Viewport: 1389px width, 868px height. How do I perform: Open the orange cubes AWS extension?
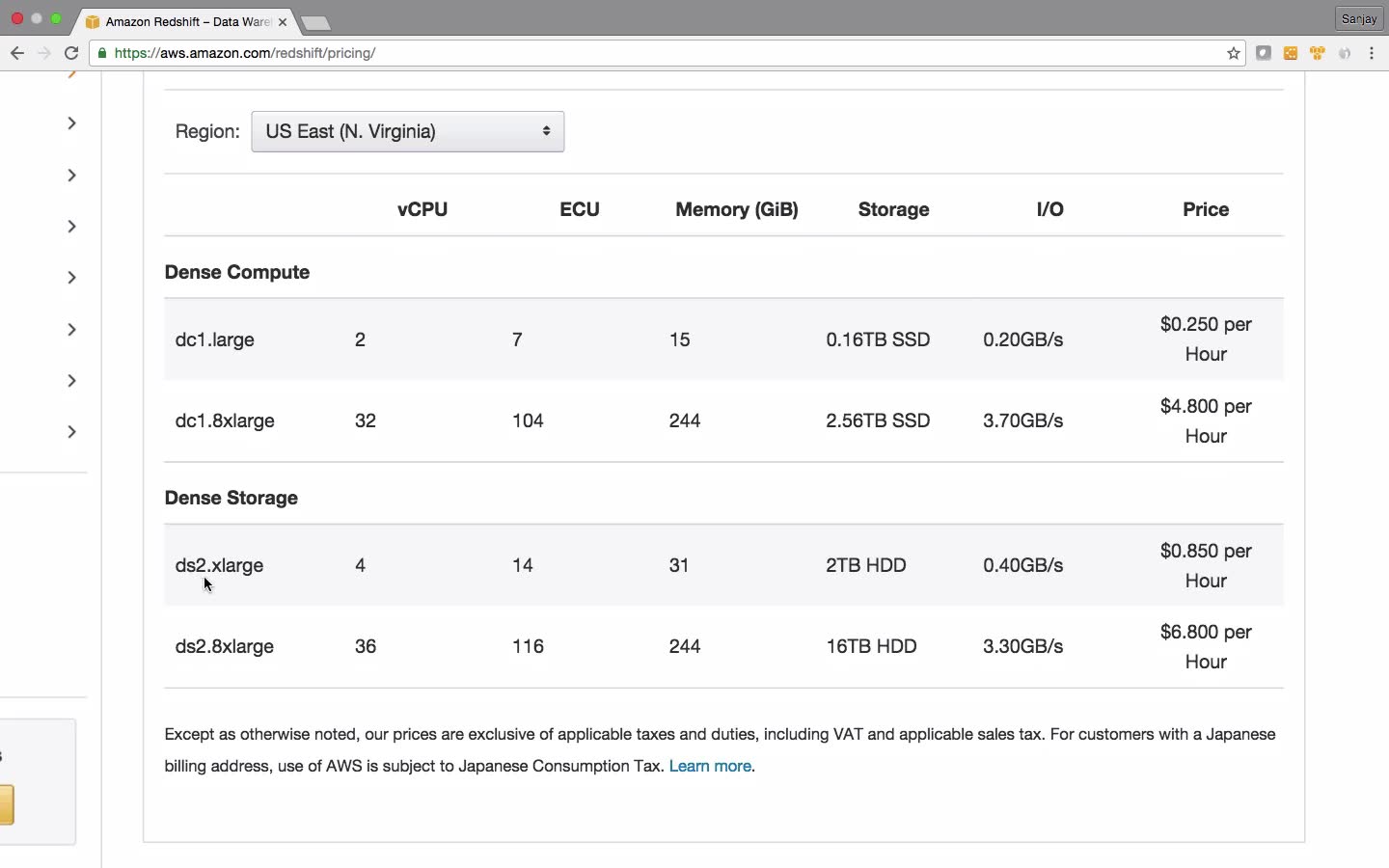(x=1319, y=53)
